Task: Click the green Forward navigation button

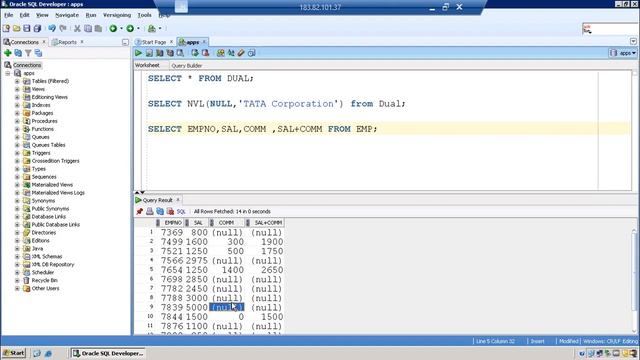Action: 130,28
